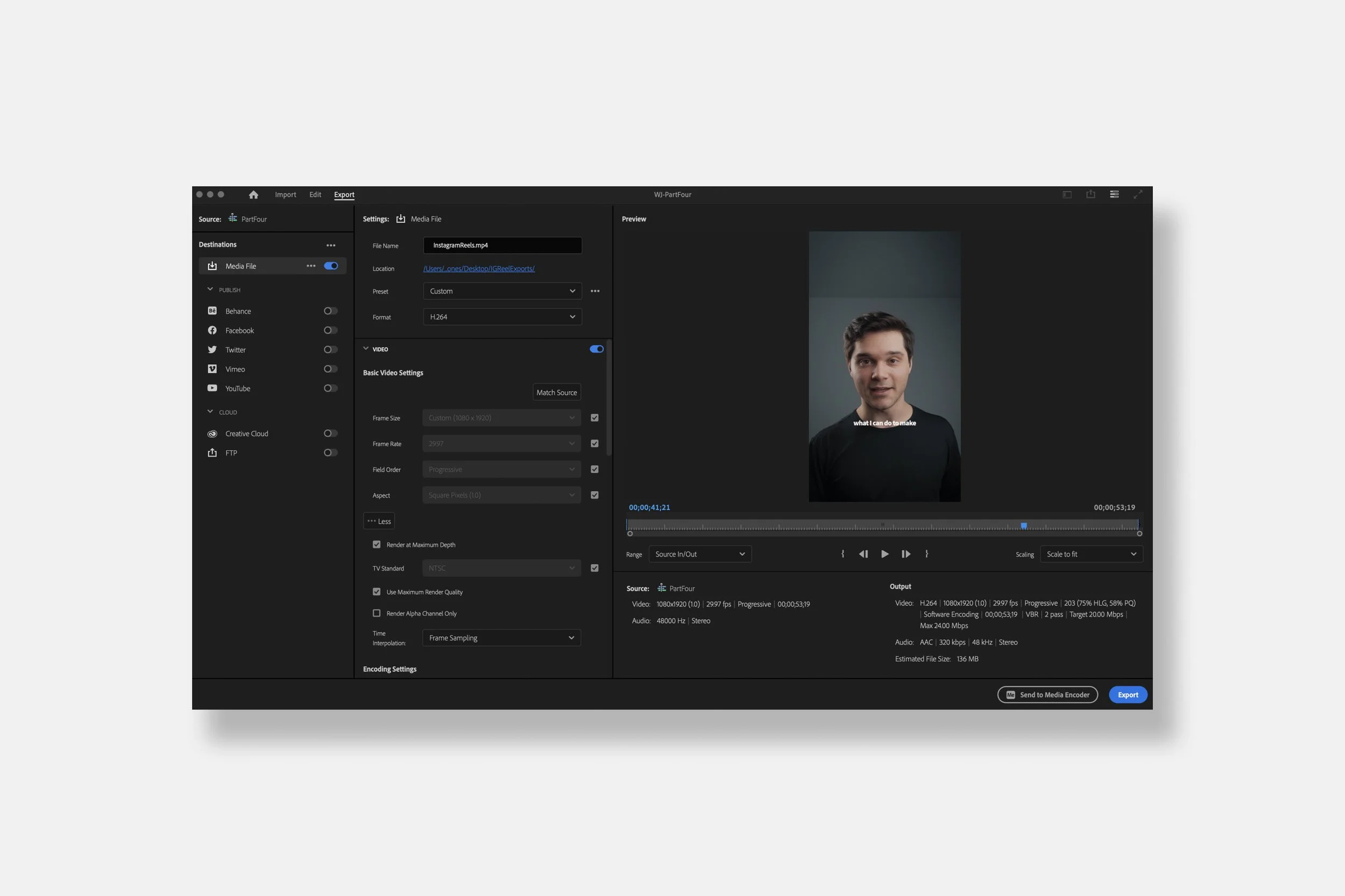Click the Facebook destination icon
The image size is (1345, 896).
point(212,330)
